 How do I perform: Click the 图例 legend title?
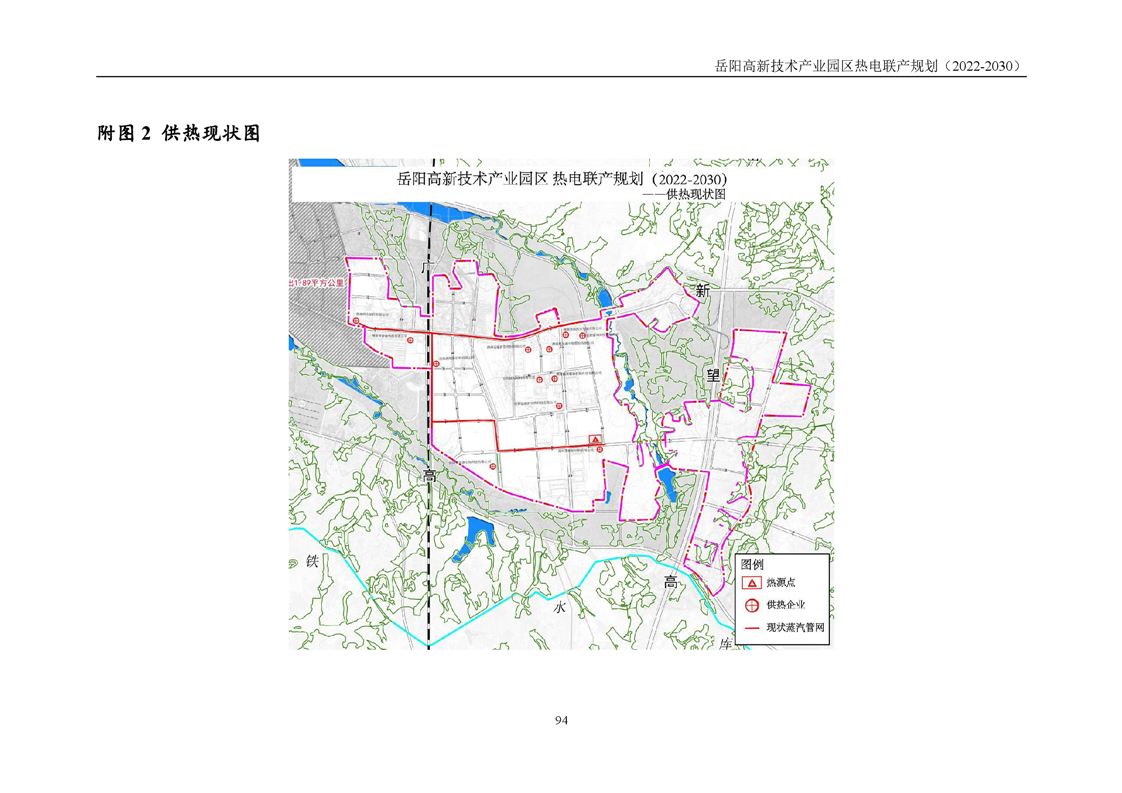point(751,564)
